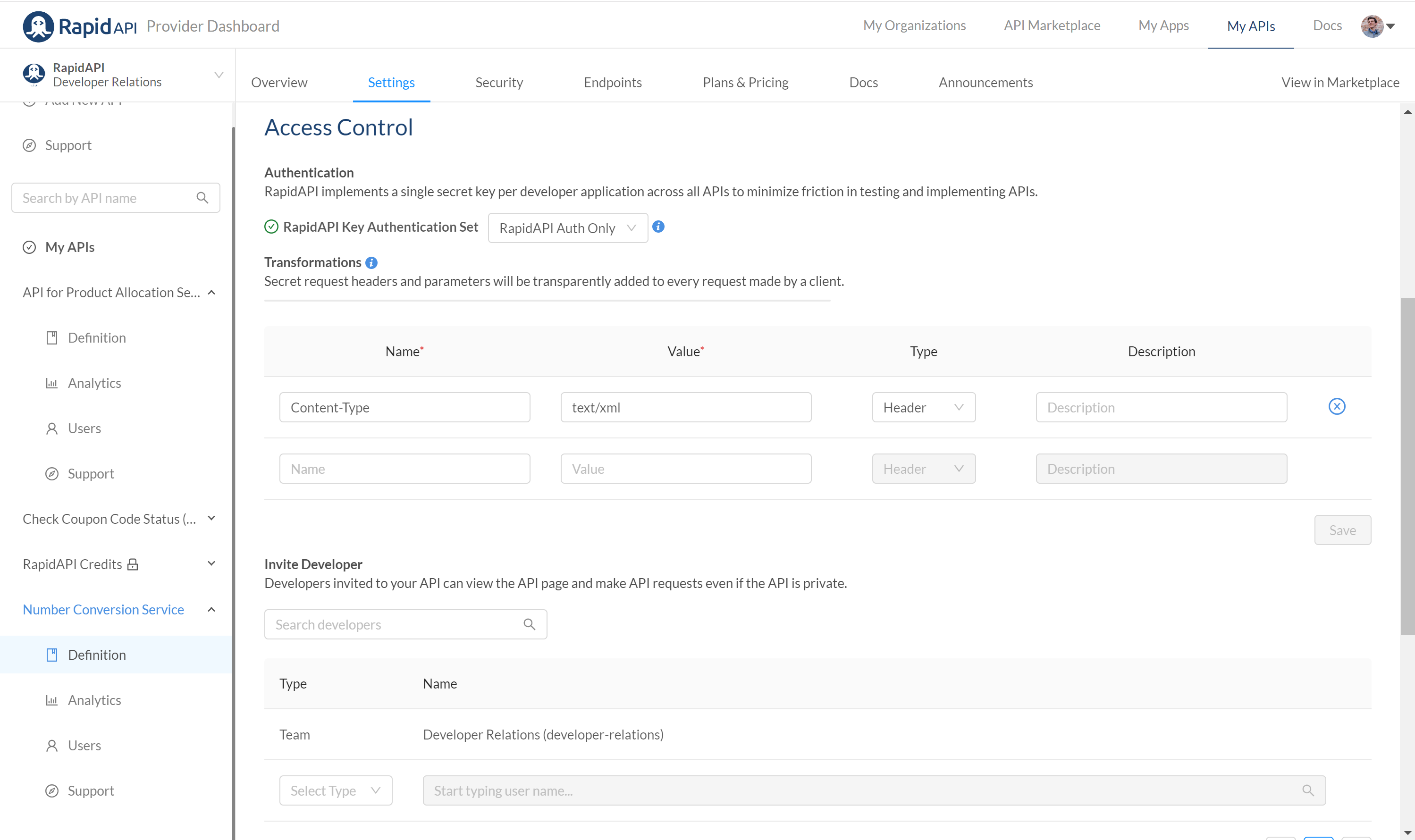Click the info icon next to Transformations
The width and height of the screenshot is (1415, 840).
(x=371, y=263)
